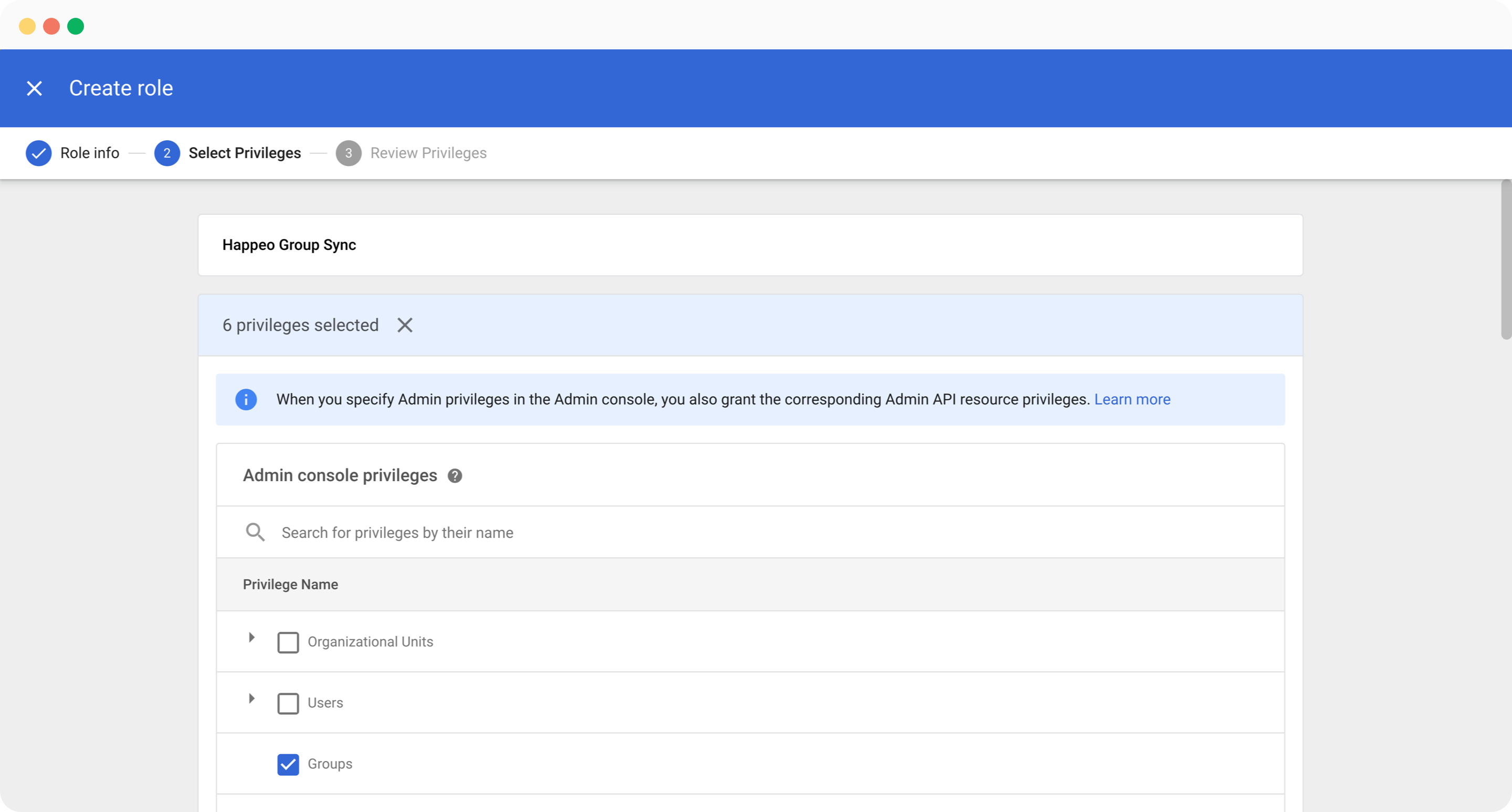
Task: Click the Create role title
Action: click(121, 88)
